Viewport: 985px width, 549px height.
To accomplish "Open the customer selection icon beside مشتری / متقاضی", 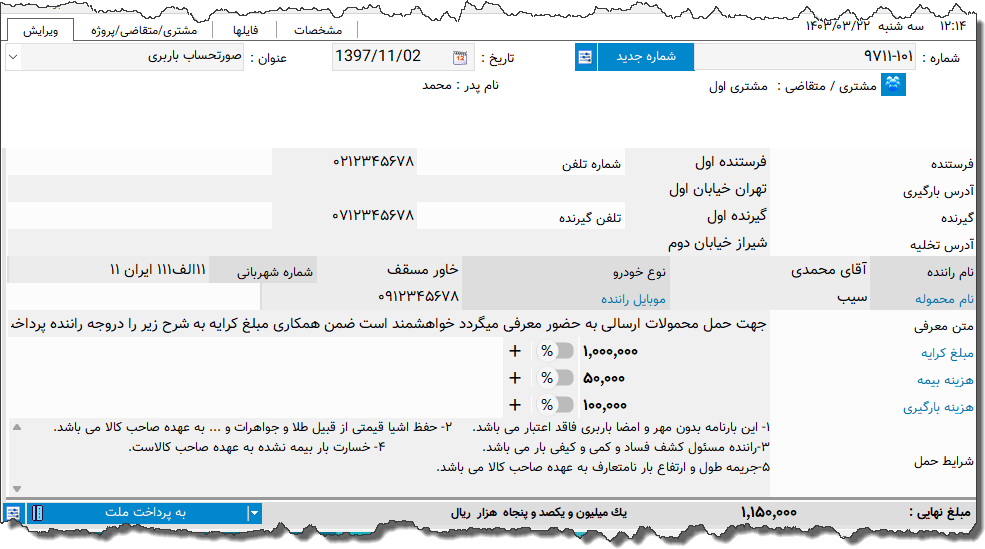I will pos(893,84).
